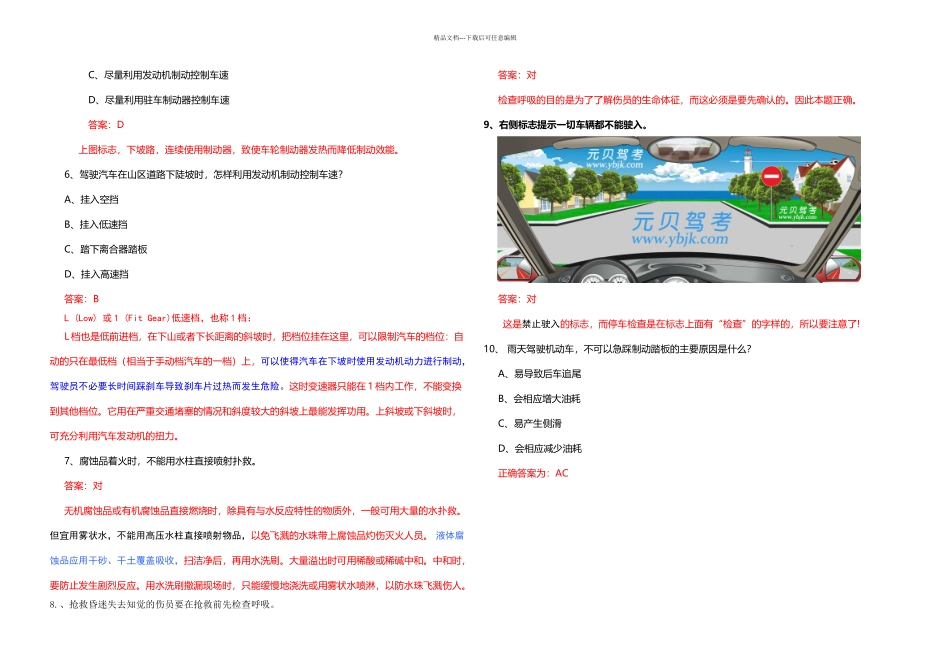This screenshot has width=950, height=672.
Task: Select option 'A、挂入空挡'
Action: point(91,199)
